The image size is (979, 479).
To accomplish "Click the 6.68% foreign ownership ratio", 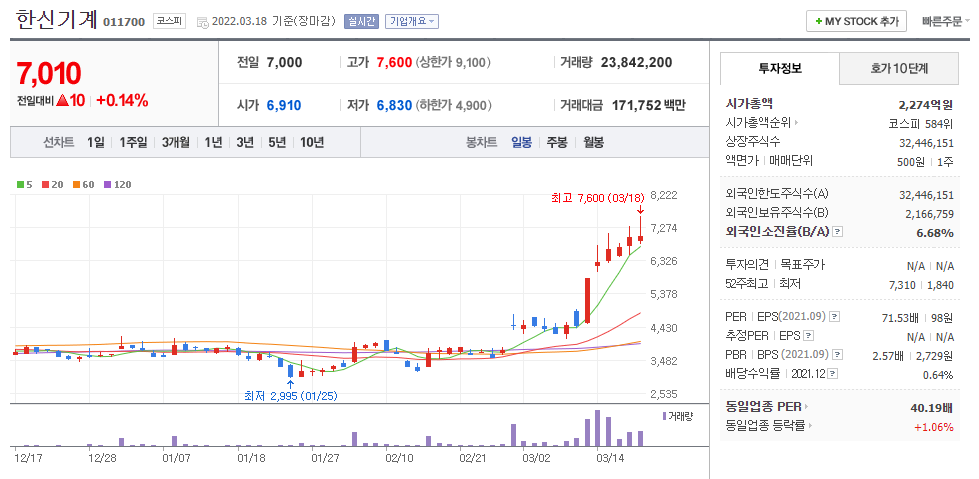I will tap(937, 233).
